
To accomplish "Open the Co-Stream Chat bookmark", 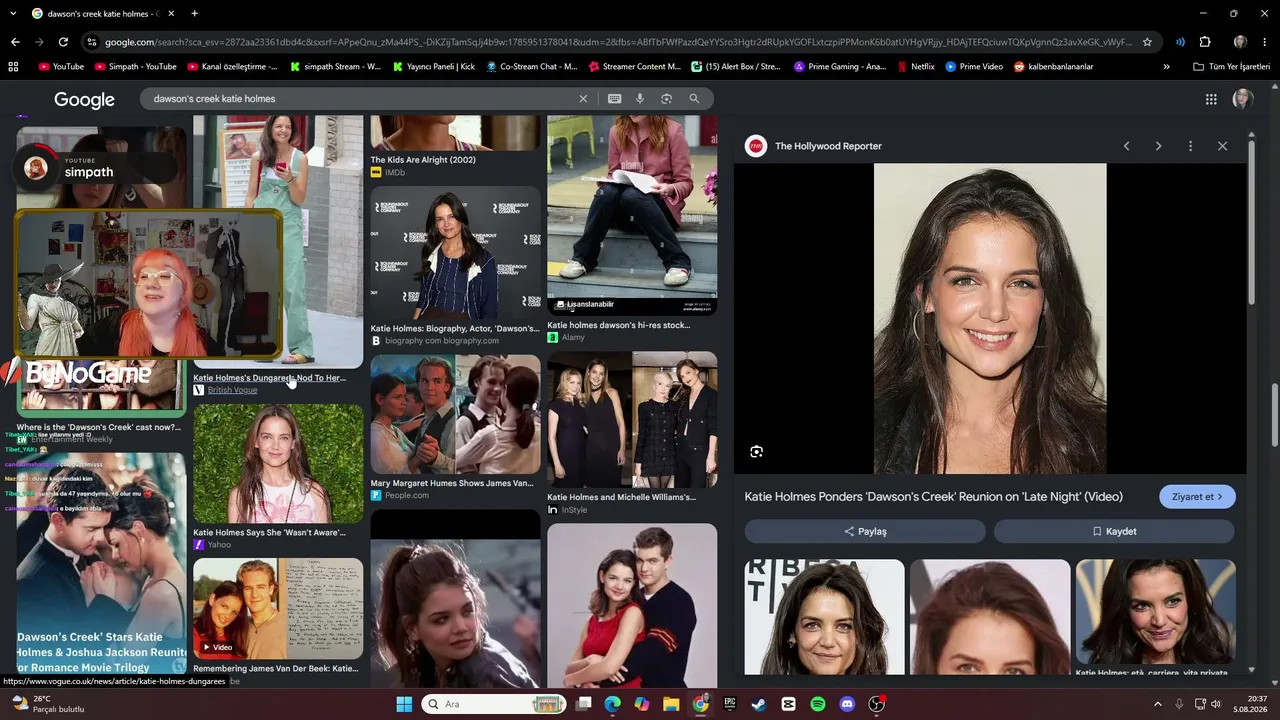I will [532, 67].
